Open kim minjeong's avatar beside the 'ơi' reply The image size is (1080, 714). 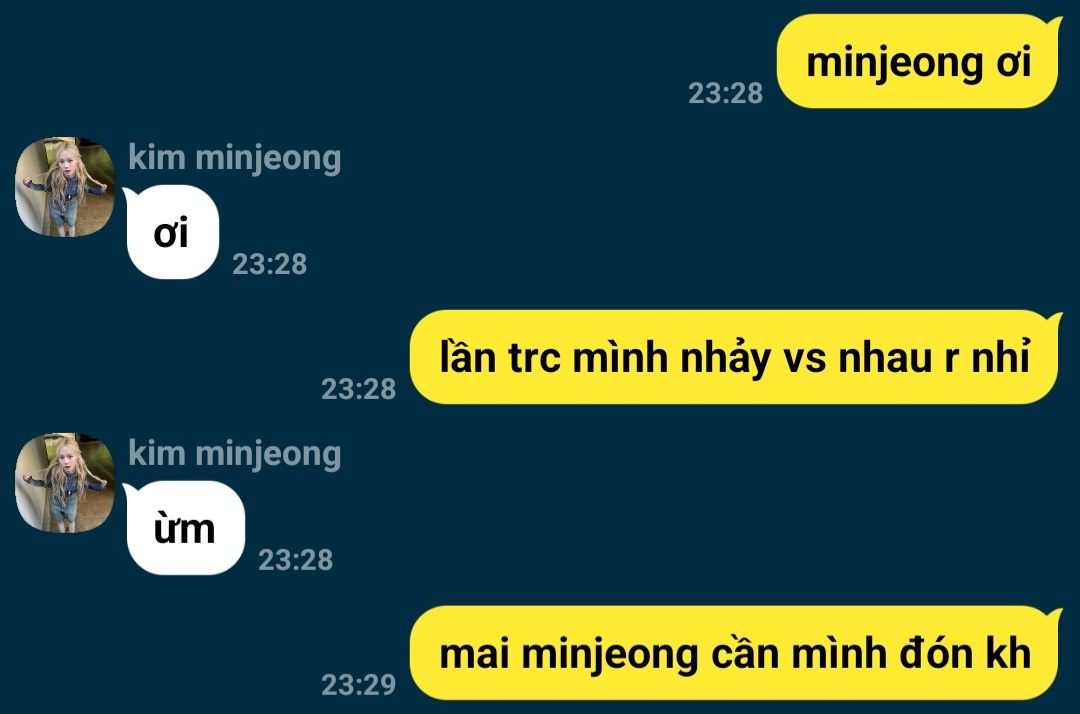[65, 187]
